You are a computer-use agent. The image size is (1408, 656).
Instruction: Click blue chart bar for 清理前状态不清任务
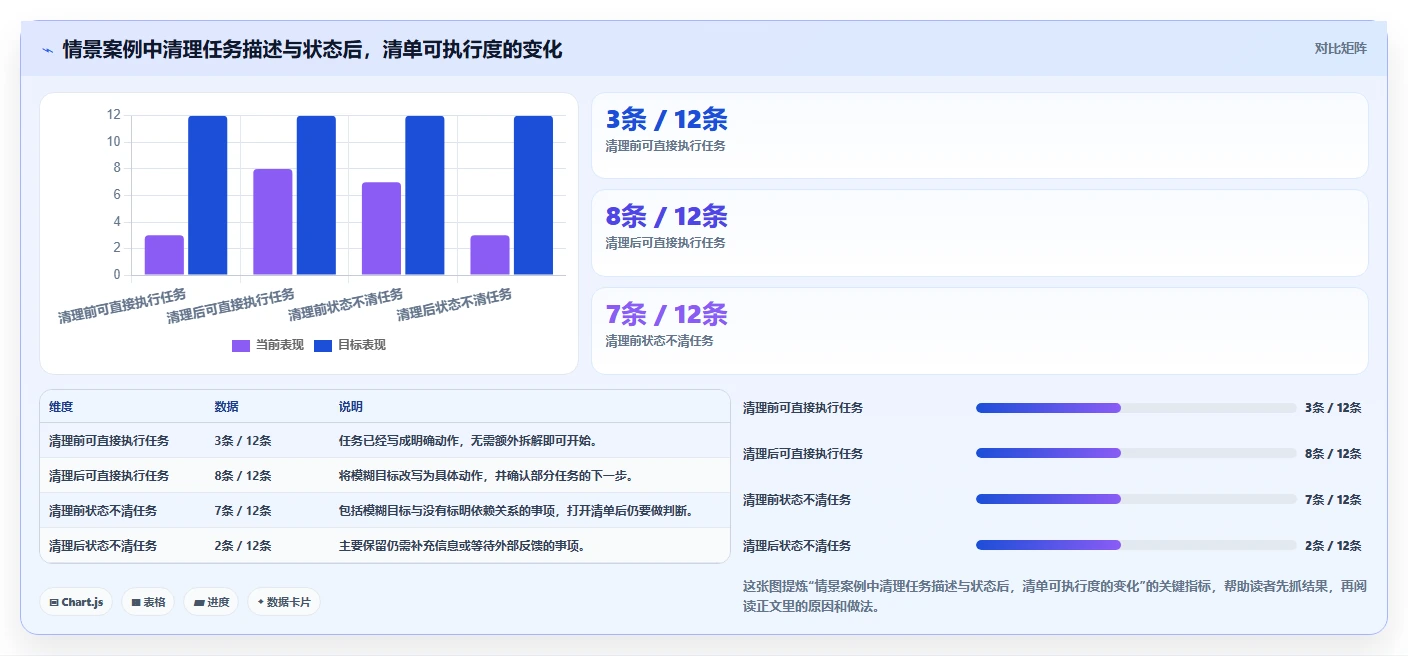coord(425,195)
